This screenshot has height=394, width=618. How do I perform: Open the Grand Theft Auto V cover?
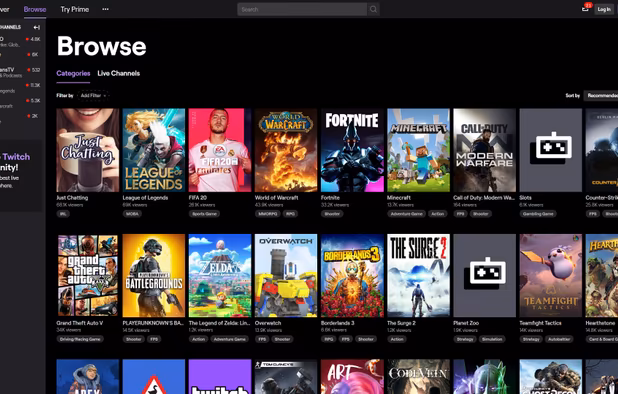87,275
